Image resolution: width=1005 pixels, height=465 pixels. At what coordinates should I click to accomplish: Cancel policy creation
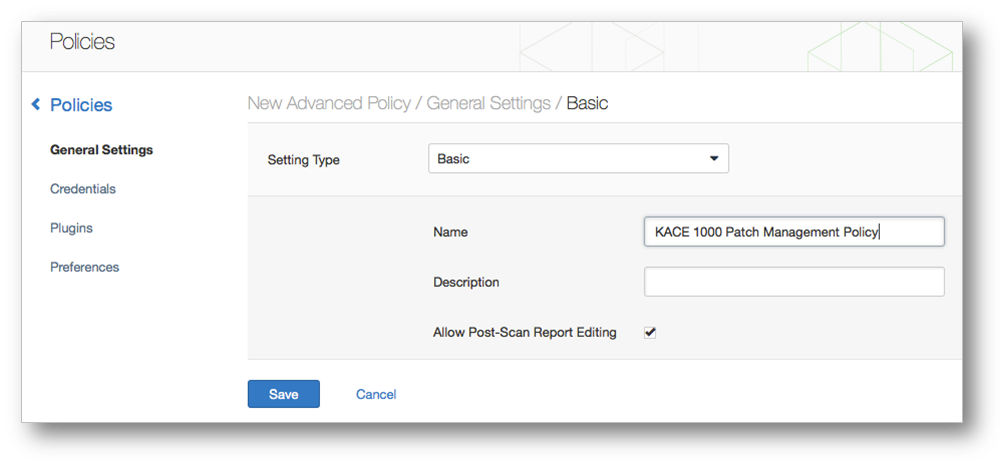pos(376,394)
